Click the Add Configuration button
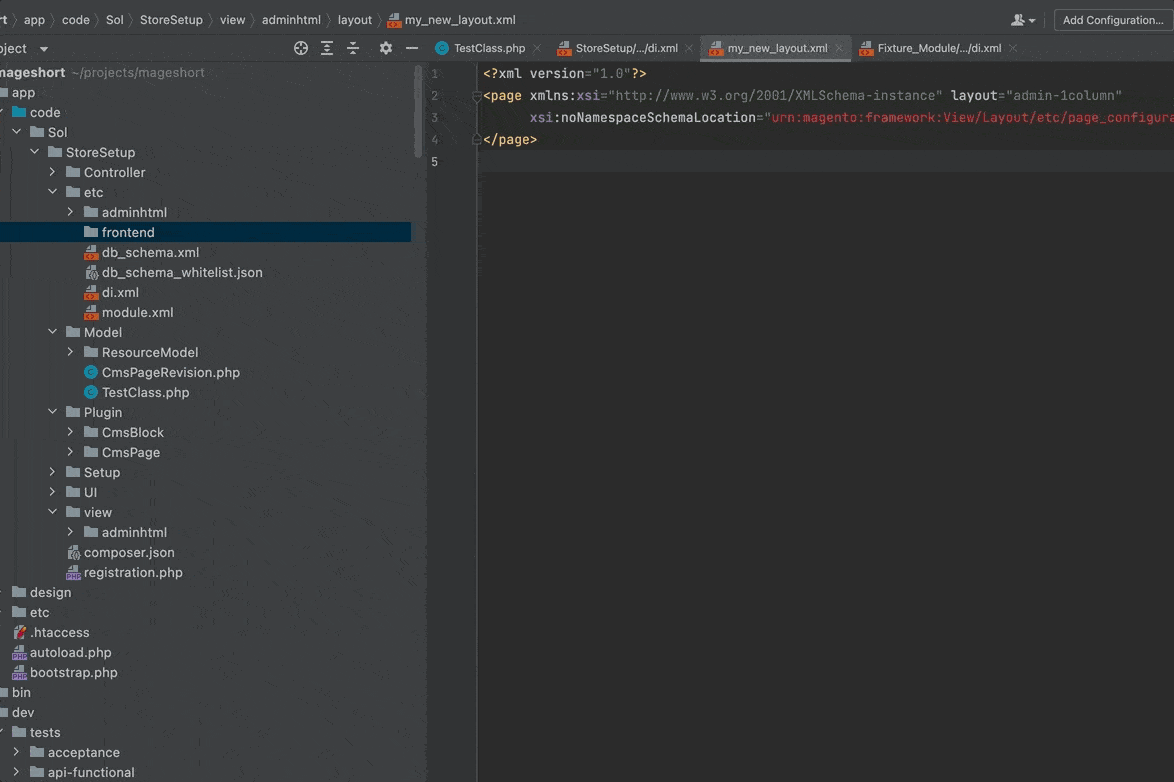1174x782 pixels. (1112, 20)
